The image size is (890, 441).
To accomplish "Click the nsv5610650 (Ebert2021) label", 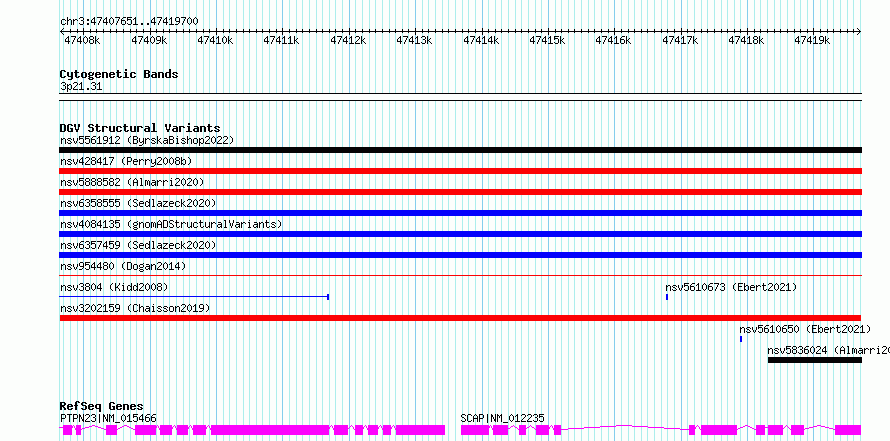I will tap(805, 329).
